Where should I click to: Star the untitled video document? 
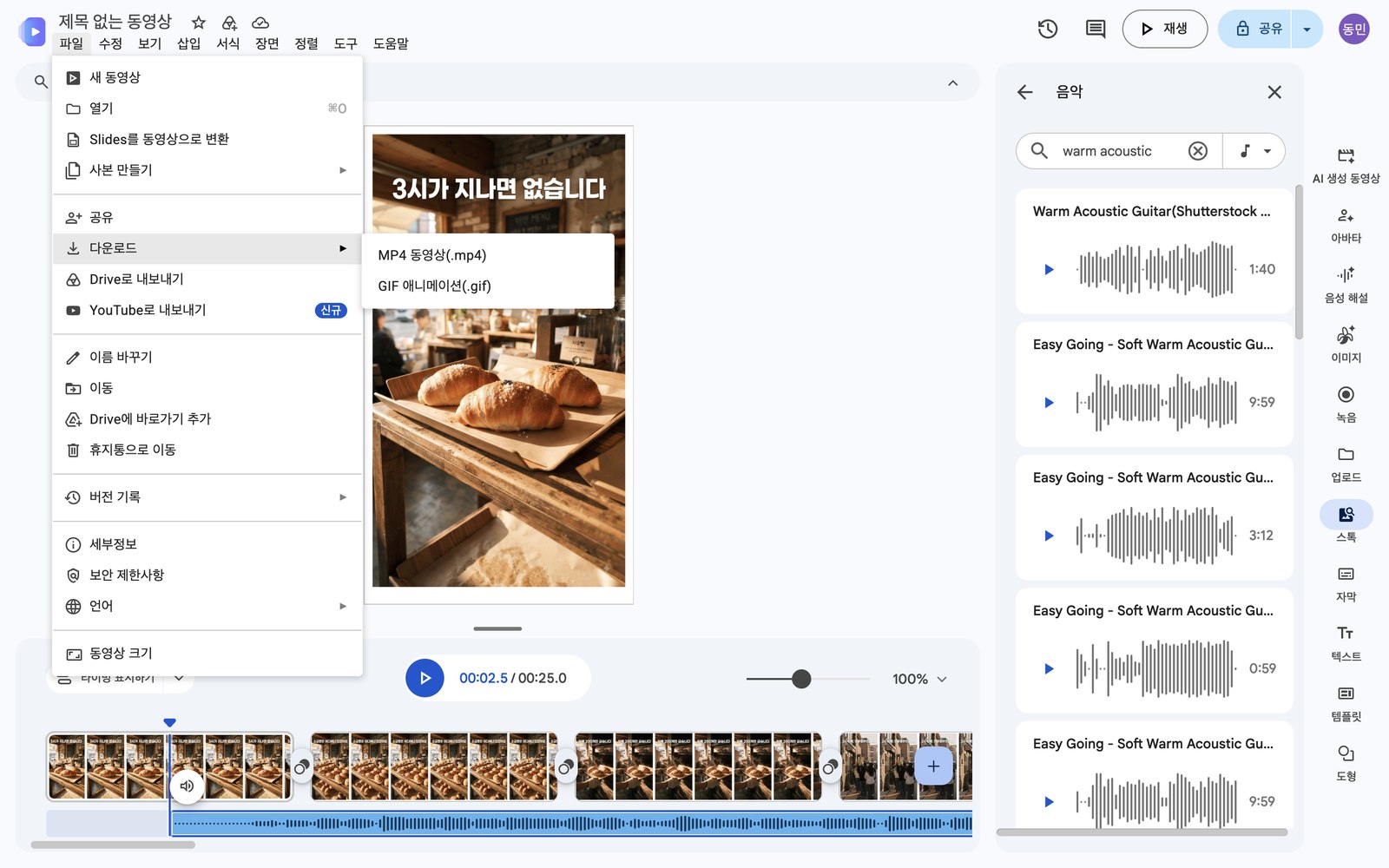pyautogui.click(x=199, y=23)
